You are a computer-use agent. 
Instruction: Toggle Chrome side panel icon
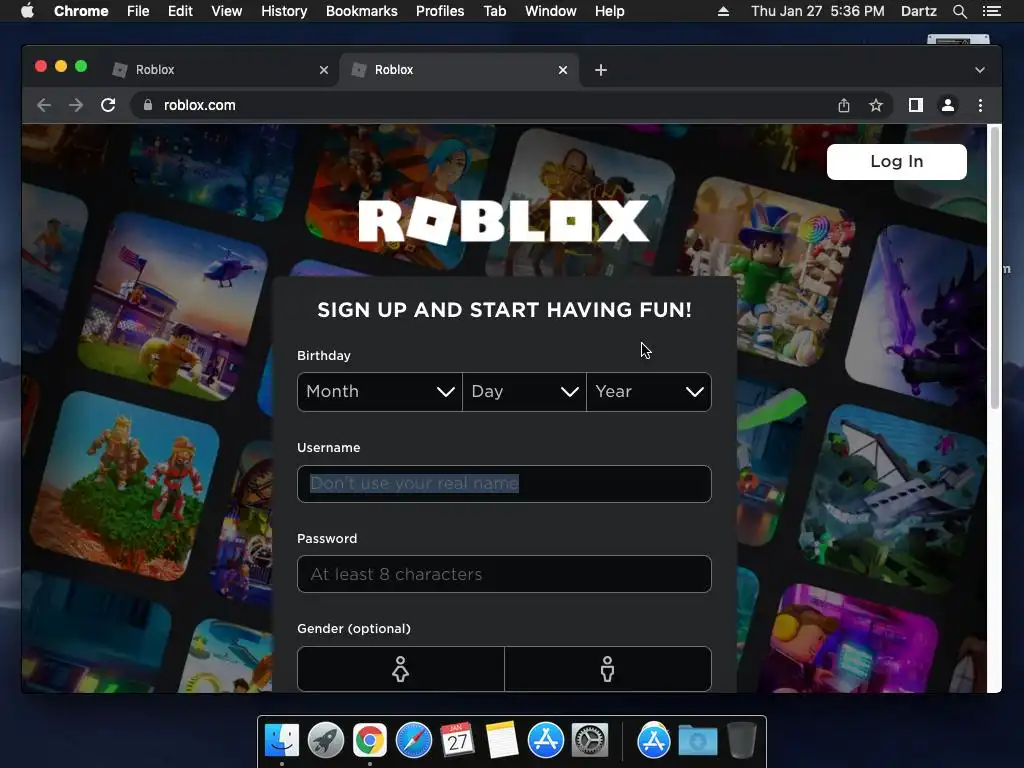(916, 105)
